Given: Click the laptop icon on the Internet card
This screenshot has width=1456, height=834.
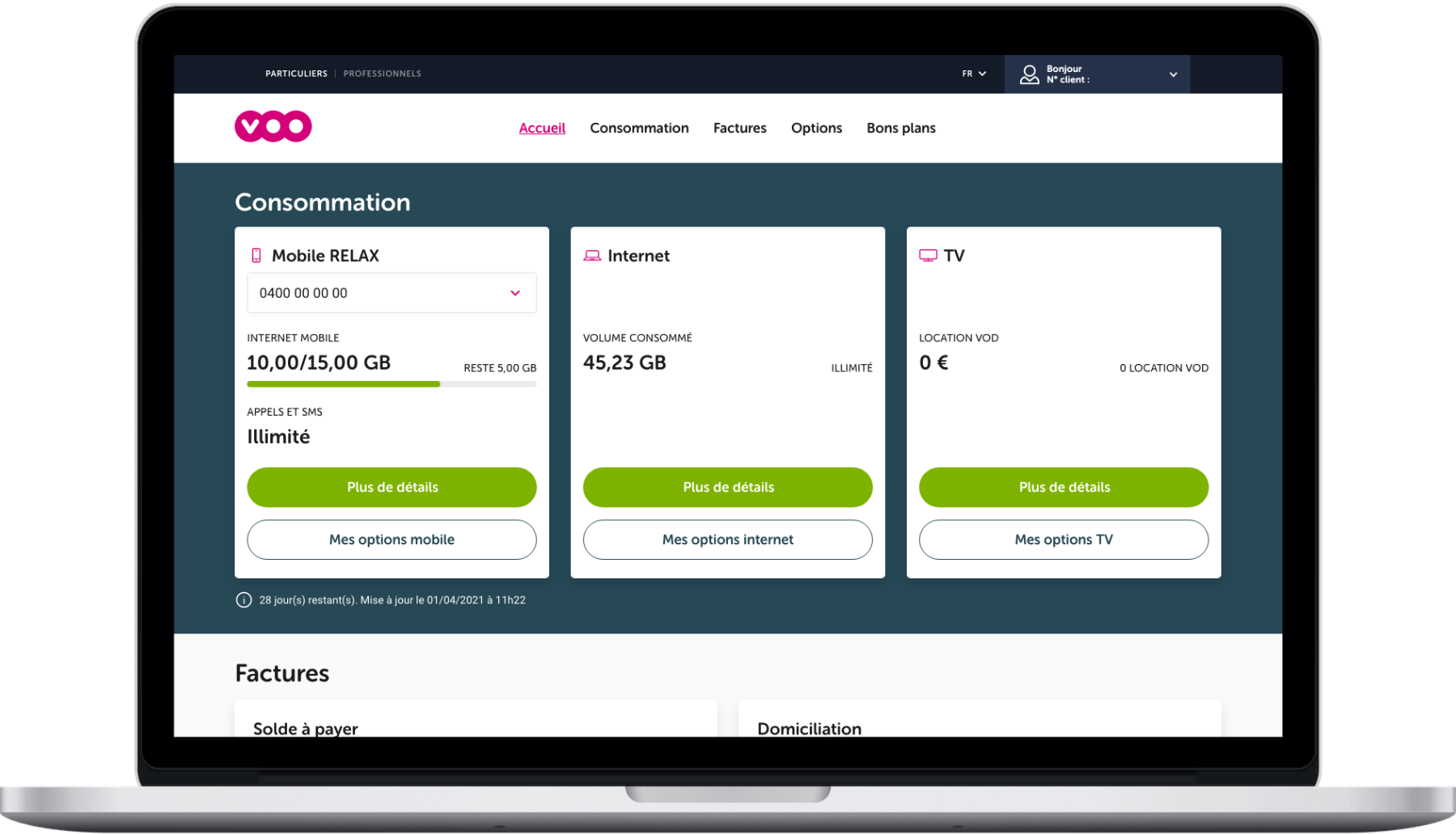Looking at the screenshot, I should tap(593, 255).
